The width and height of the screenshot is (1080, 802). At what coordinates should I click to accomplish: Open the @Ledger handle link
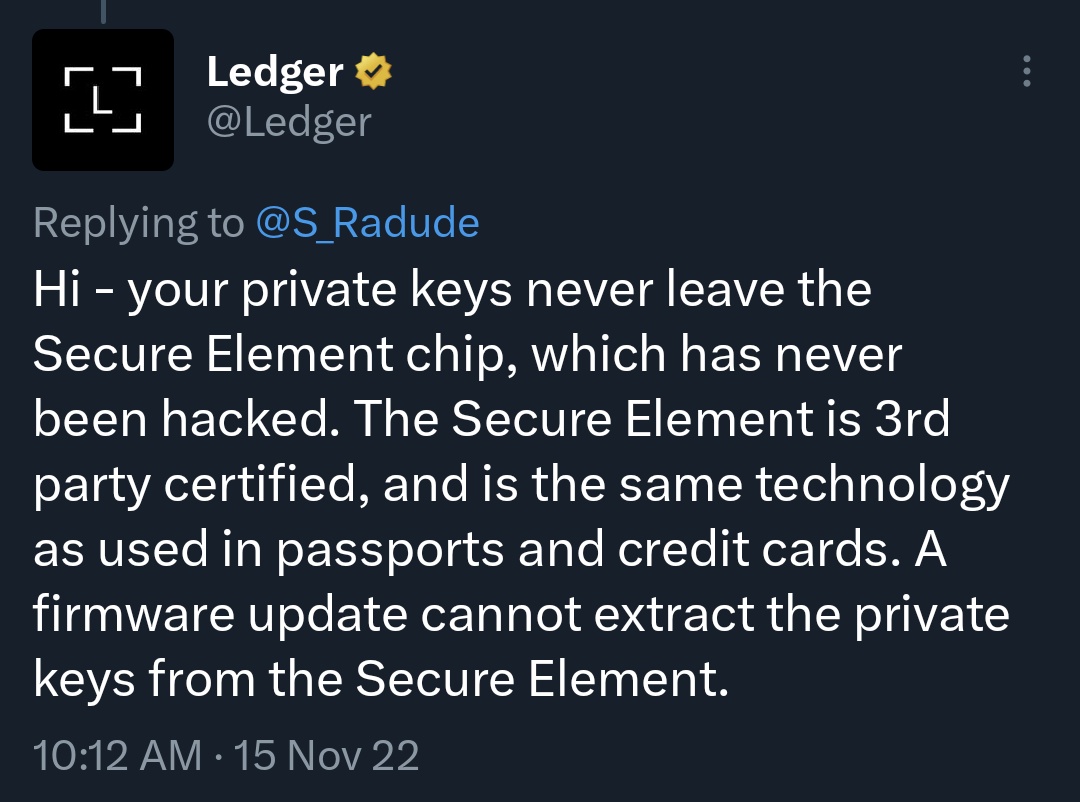click(x=288, y=122)
